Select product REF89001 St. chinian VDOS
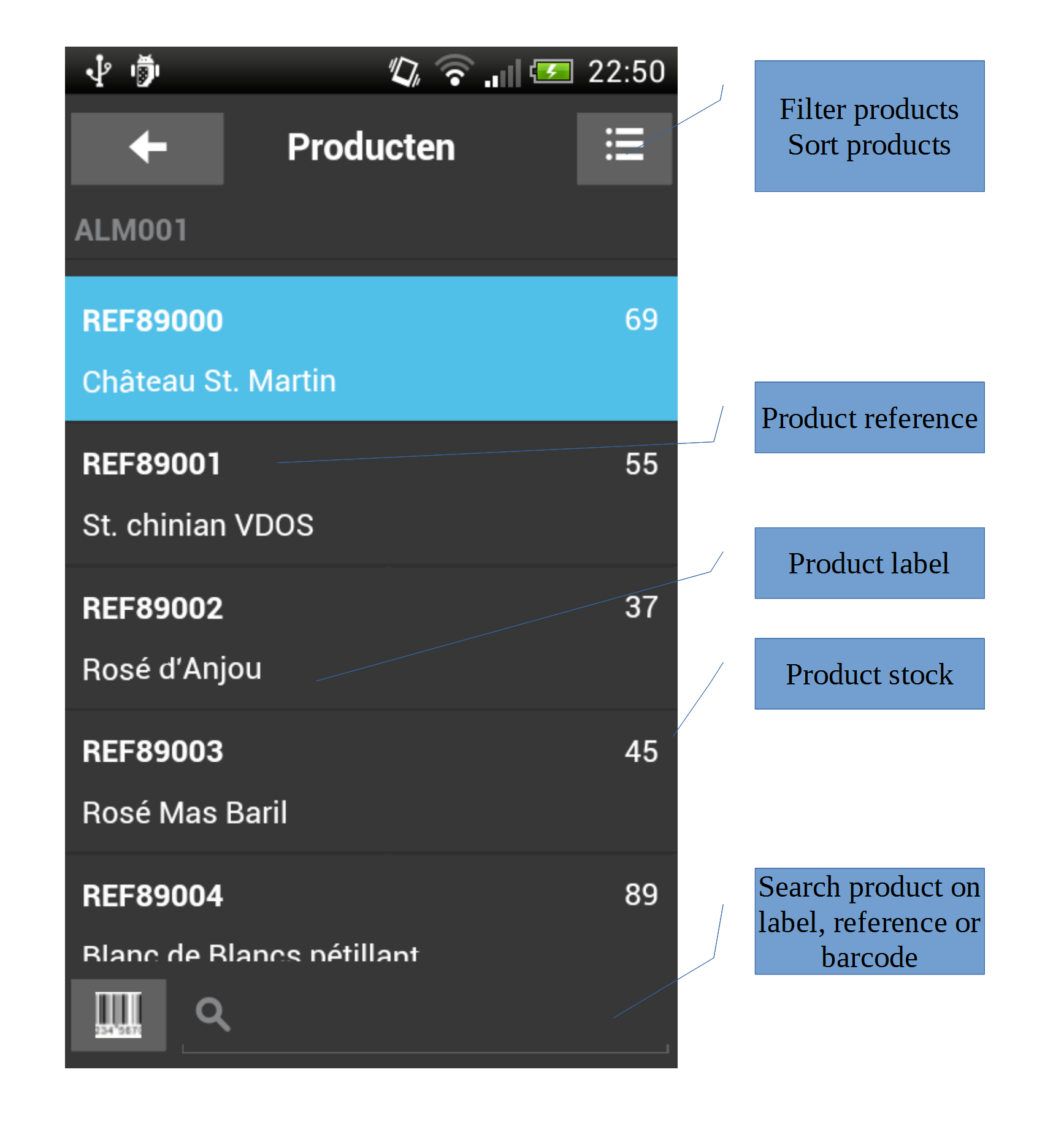The image size is (1064, 1137). [371, 494]
